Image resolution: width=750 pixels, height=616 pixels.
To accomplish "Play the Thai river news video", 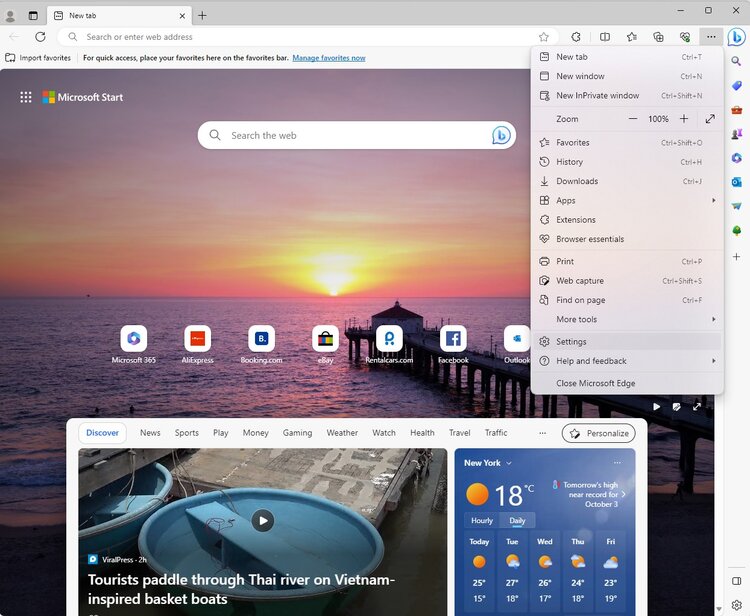I will pyautogui.click(x=263, y=520).
